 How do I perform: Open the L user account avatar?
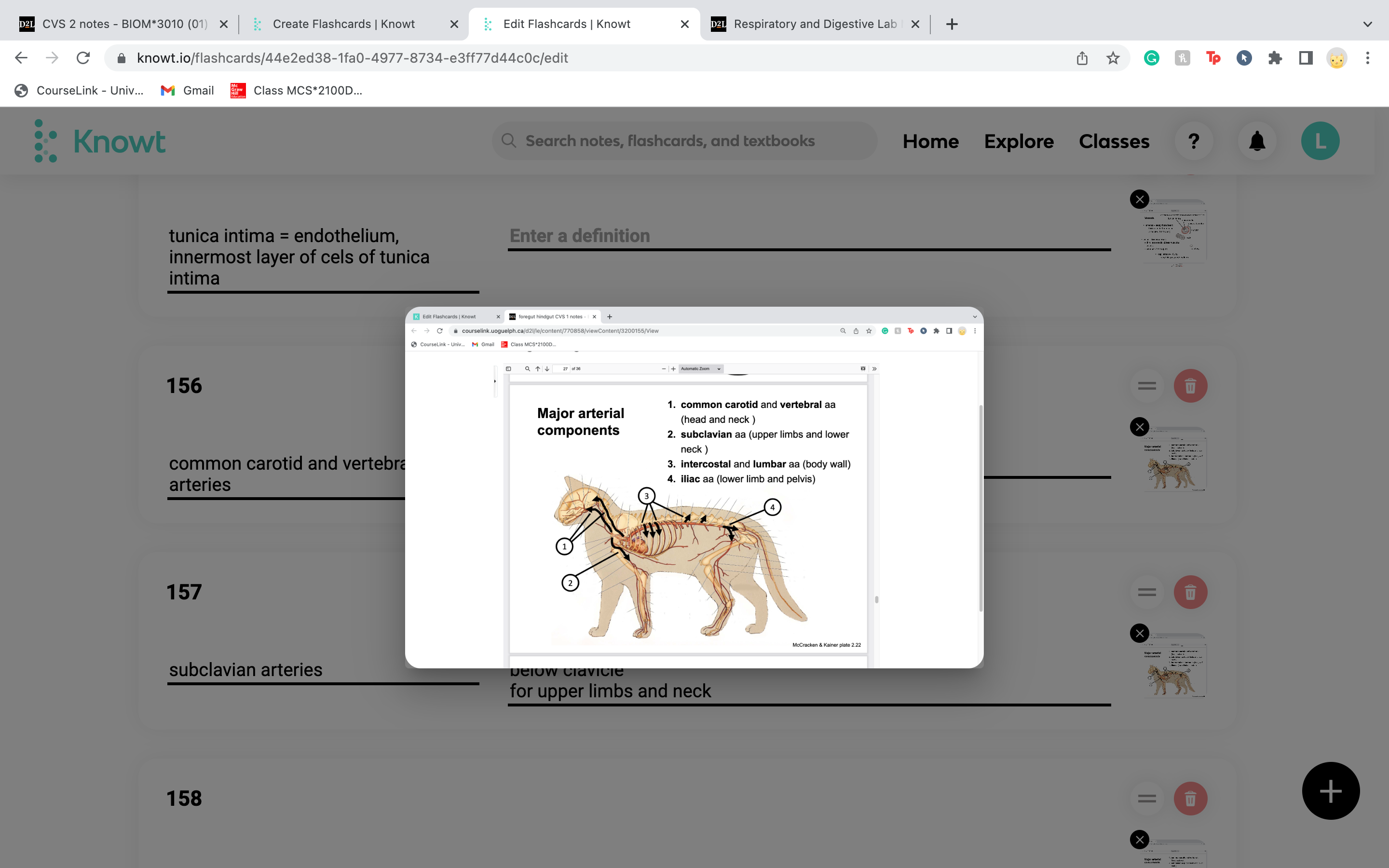click(x=1320, y=141)
